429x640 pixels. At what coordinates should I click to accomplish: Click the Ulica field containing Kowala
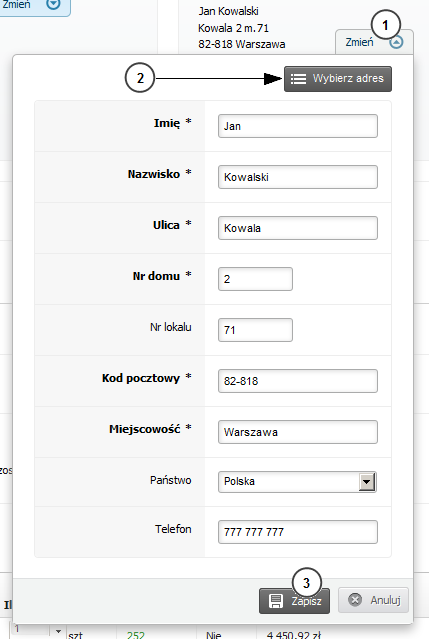pos(298,228)
